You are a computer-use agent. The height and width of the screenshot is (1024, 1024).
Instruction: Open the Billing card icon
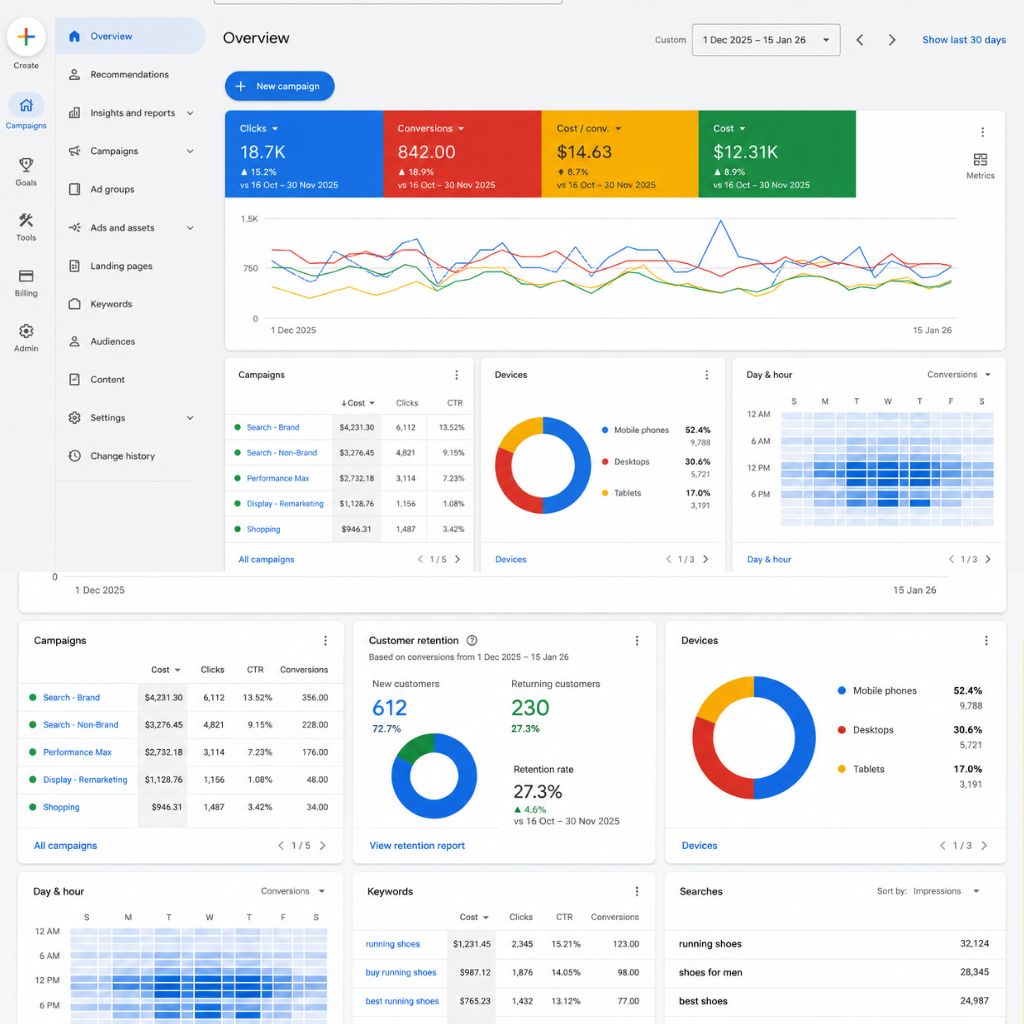click(x=26, y=276)
